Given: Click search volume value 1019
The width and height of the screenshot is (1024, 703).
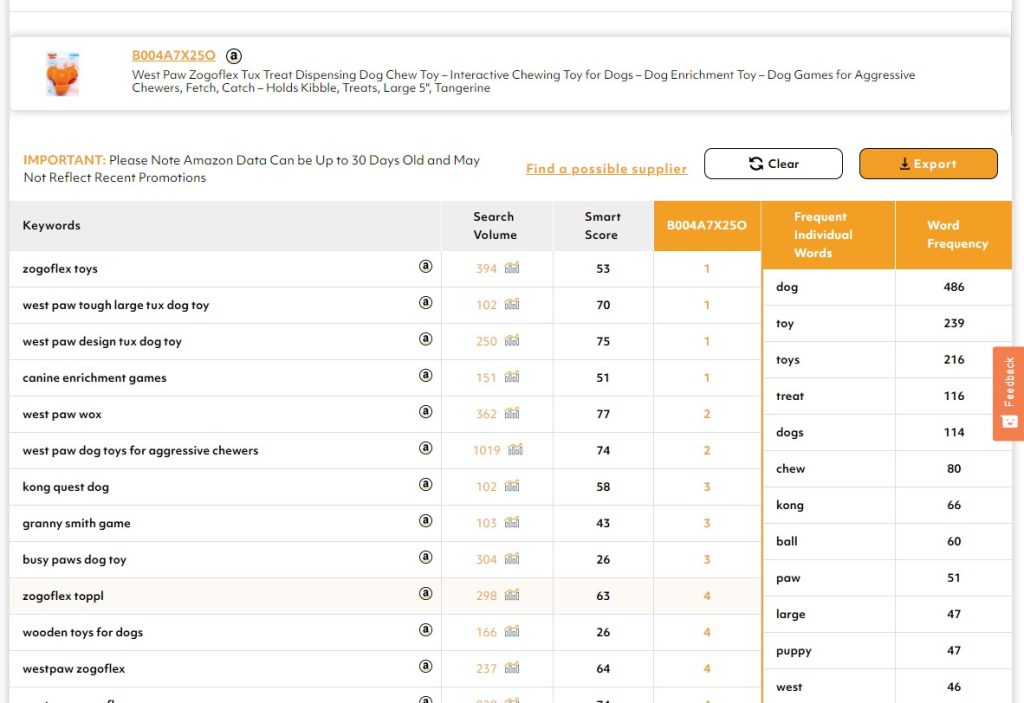Looking at the screenshot, I should coord(487,451).
